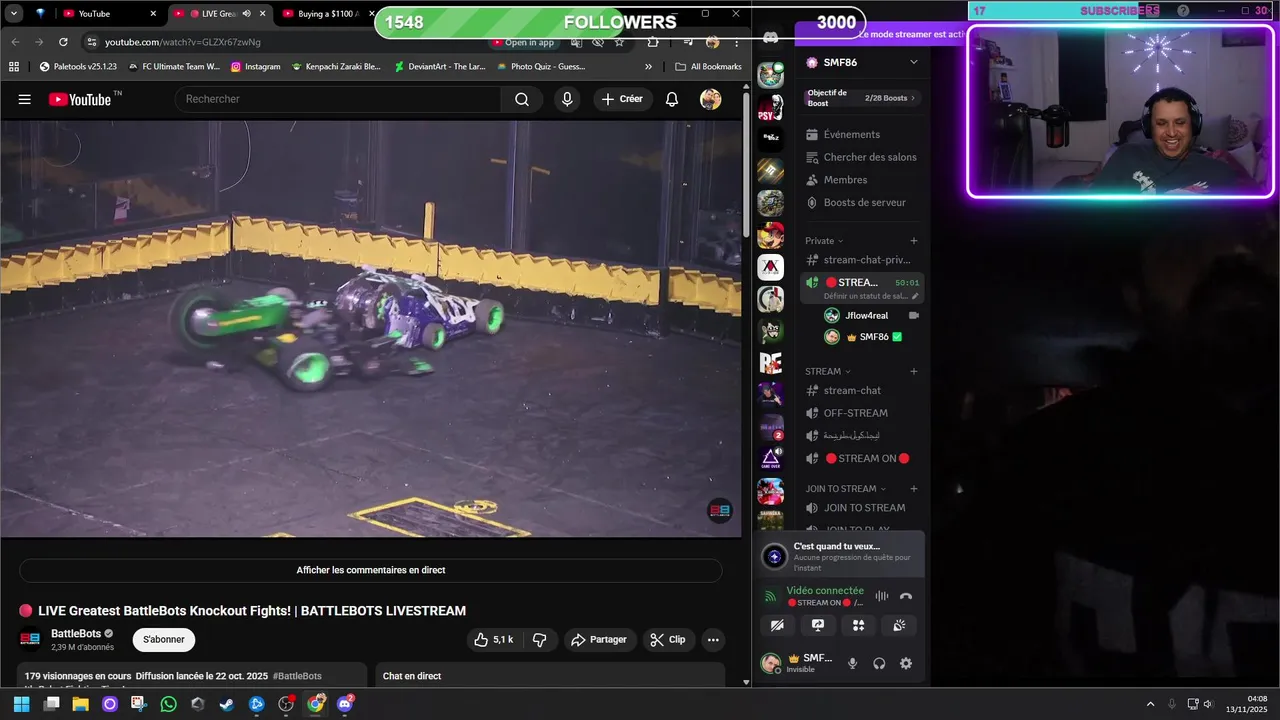The width and height of the screenshot is (1280, 720).
Task: Open the Windows Start menu
Action: tap(21, 704)
